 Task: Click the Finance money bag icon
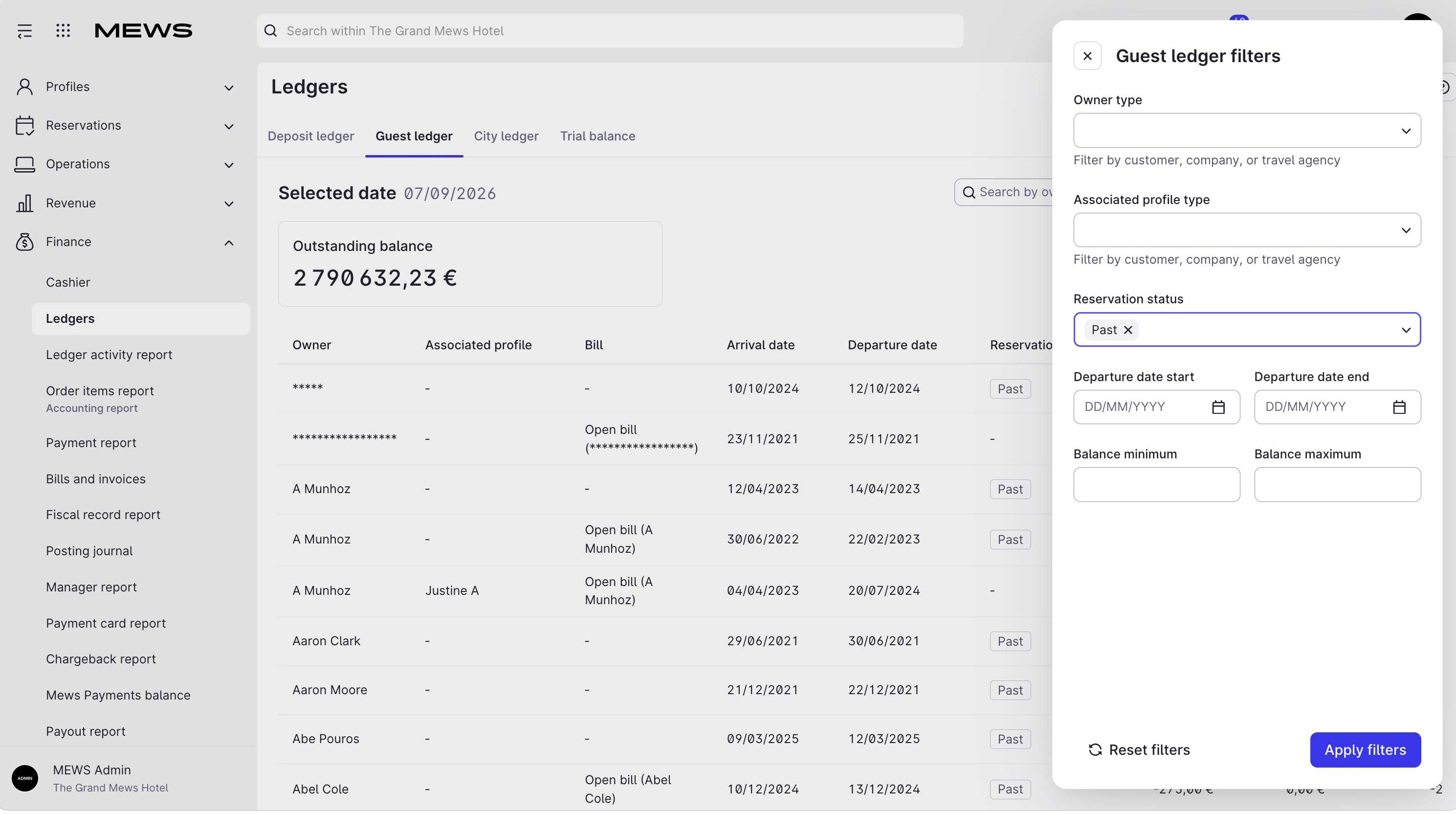(24, 242)
